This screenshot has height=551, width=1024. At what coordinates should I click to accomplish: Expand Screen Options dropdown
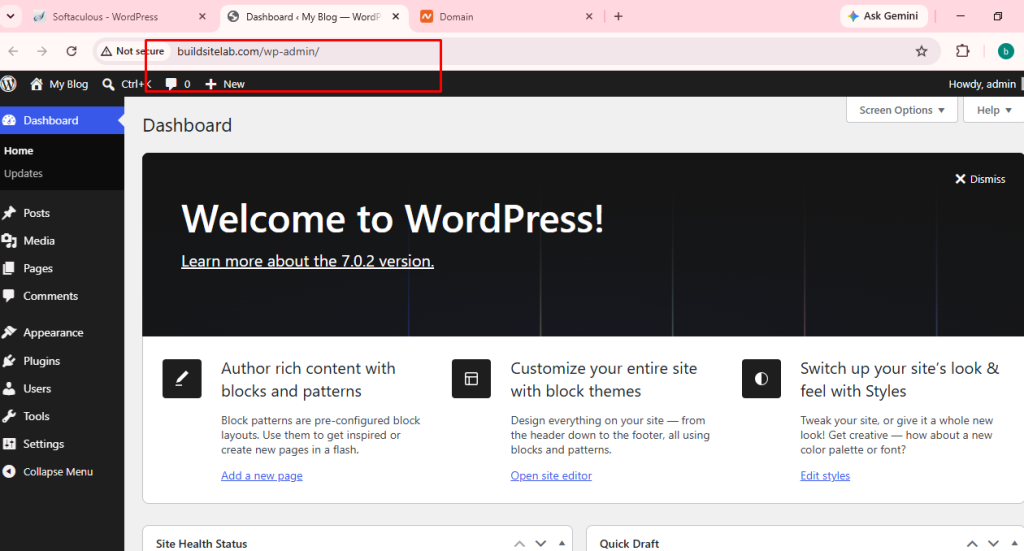[x=902, y=110]
